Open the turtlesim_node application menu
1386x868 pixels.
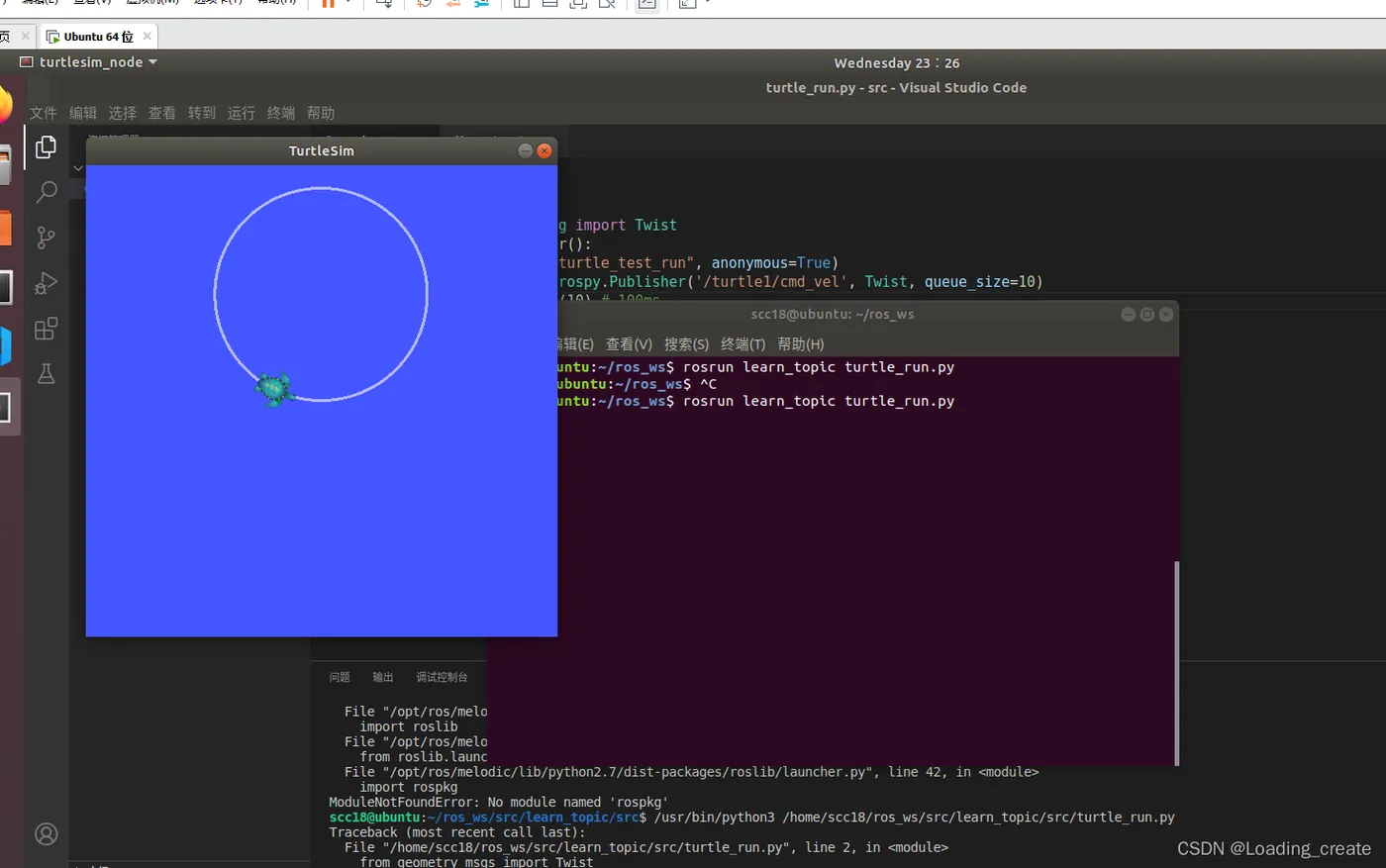(89, 61)
